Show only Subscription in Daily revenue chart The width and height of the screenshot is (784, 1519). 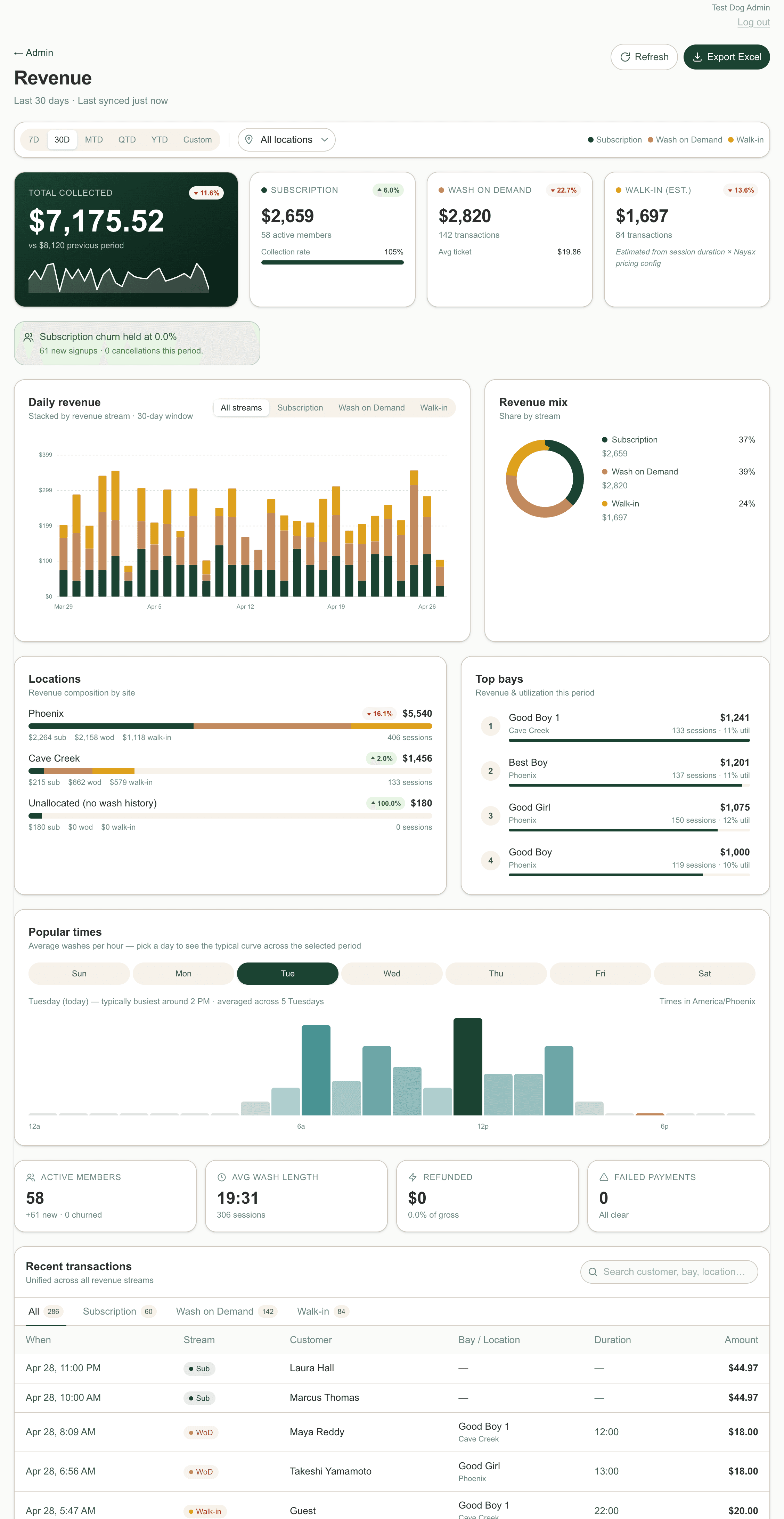point(300,407)
